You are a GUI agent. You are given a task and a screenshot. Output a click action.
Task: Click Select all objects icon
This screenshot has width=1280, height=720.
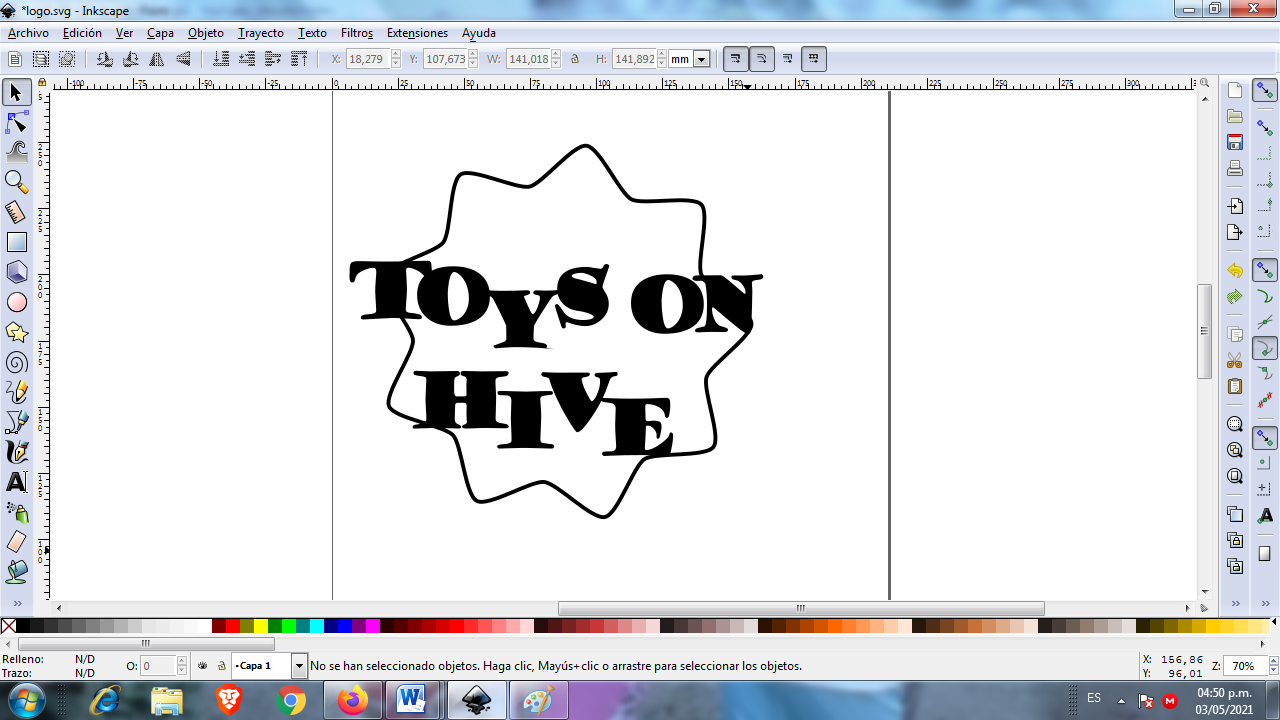[15, 59]
